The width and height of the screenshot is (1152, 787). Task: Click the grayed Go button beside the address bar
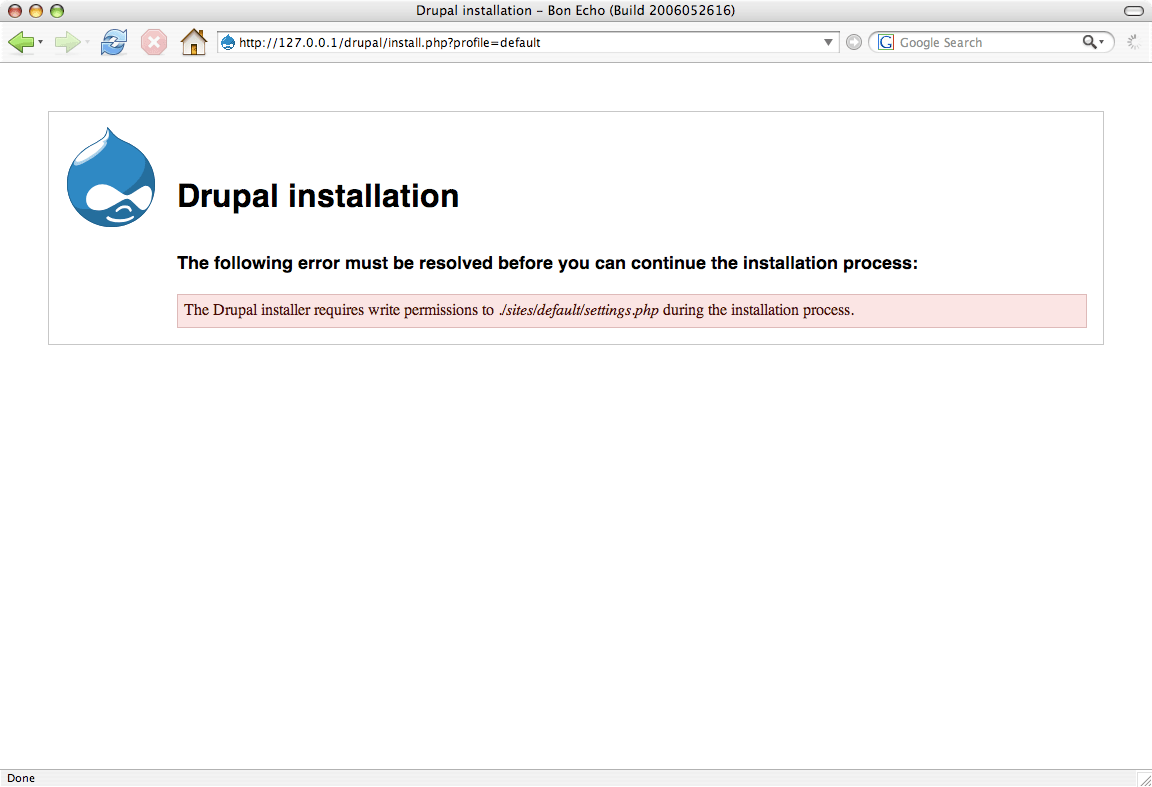853,42
